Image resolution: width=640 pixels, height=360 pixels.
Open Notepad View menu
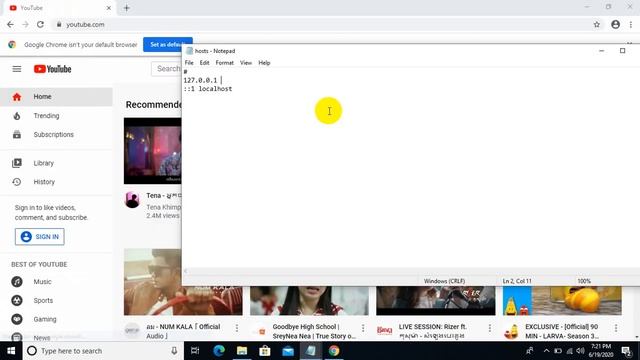pyautogui.click(x=246, y=63)
